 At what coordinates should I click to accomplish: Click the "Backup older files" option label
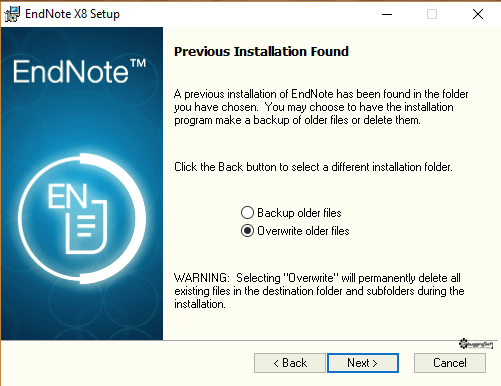click(x=299, y=213)
